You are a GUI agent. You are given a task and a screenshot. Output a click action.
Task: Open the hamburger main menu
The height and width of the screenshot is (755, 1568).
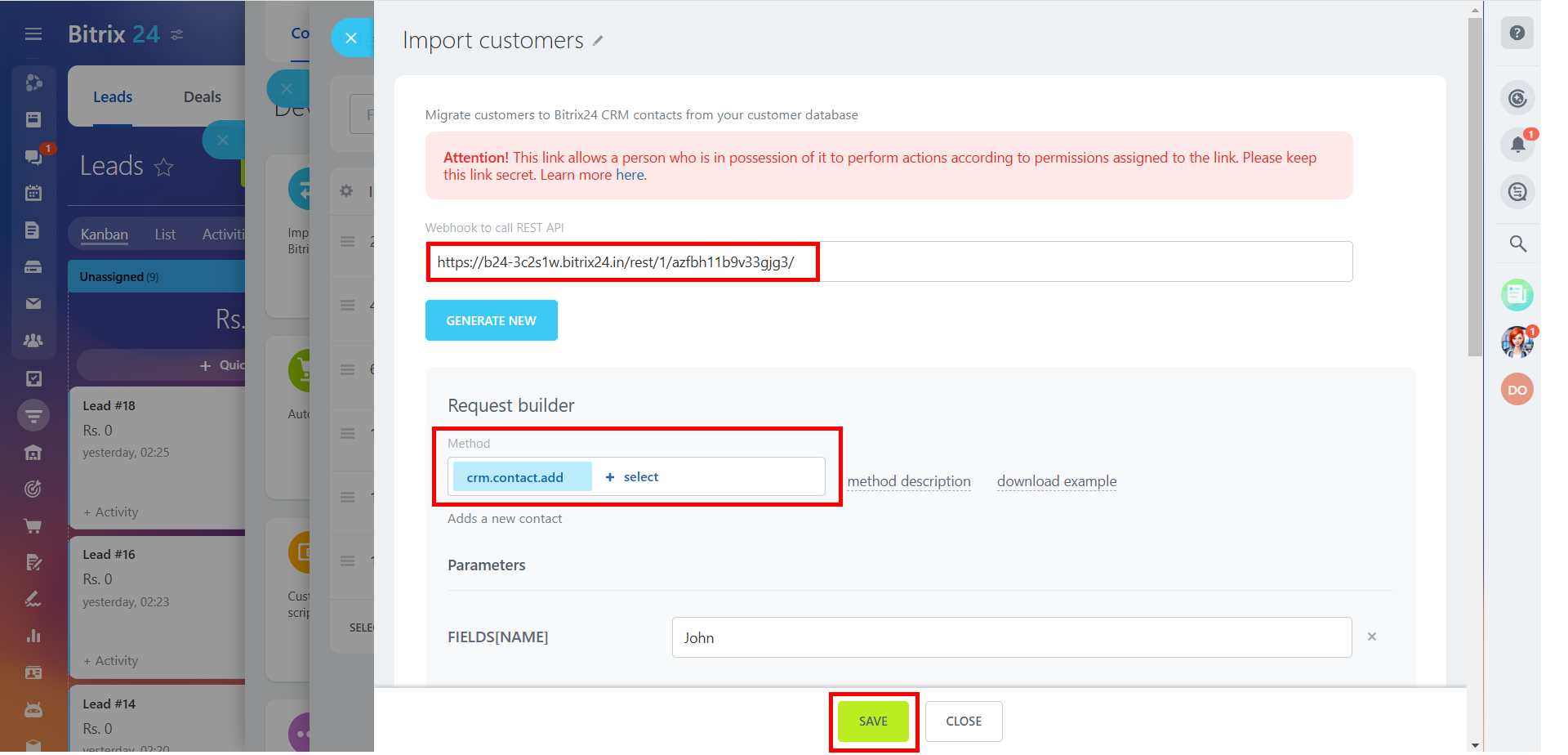click(x=33, y=34)
